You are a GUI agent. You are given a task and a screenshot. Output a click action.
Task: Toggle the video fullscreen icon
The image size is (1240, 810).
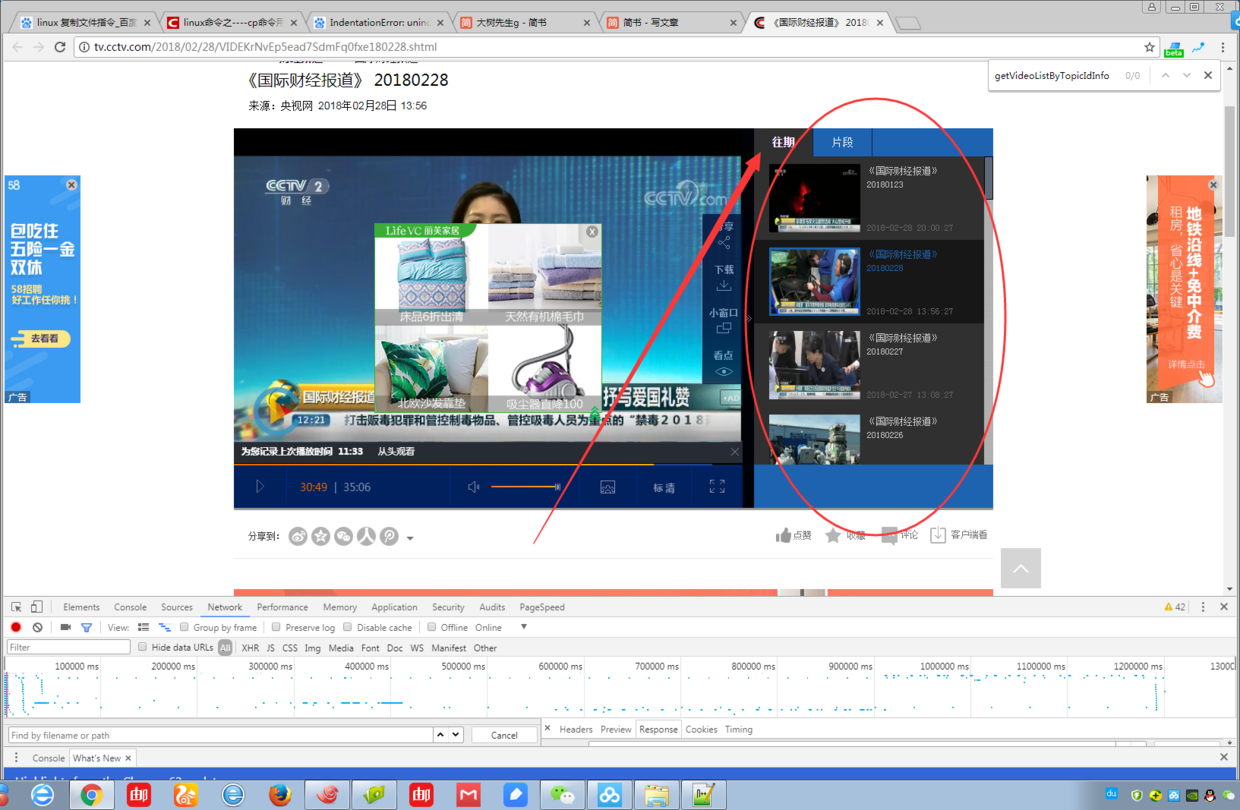point(717,487)
